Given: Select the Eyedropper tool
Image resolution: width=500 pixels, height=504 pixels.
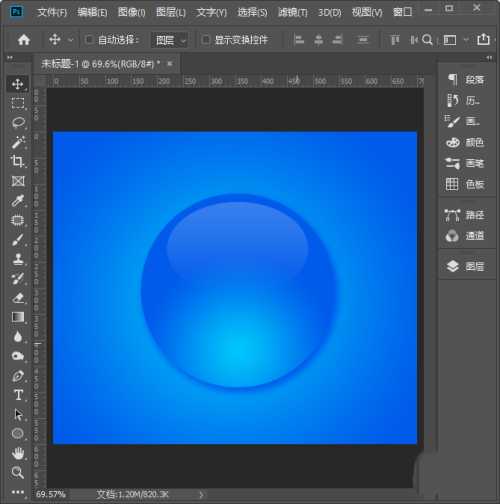Looking at the screenshot, I should (18, 201).
